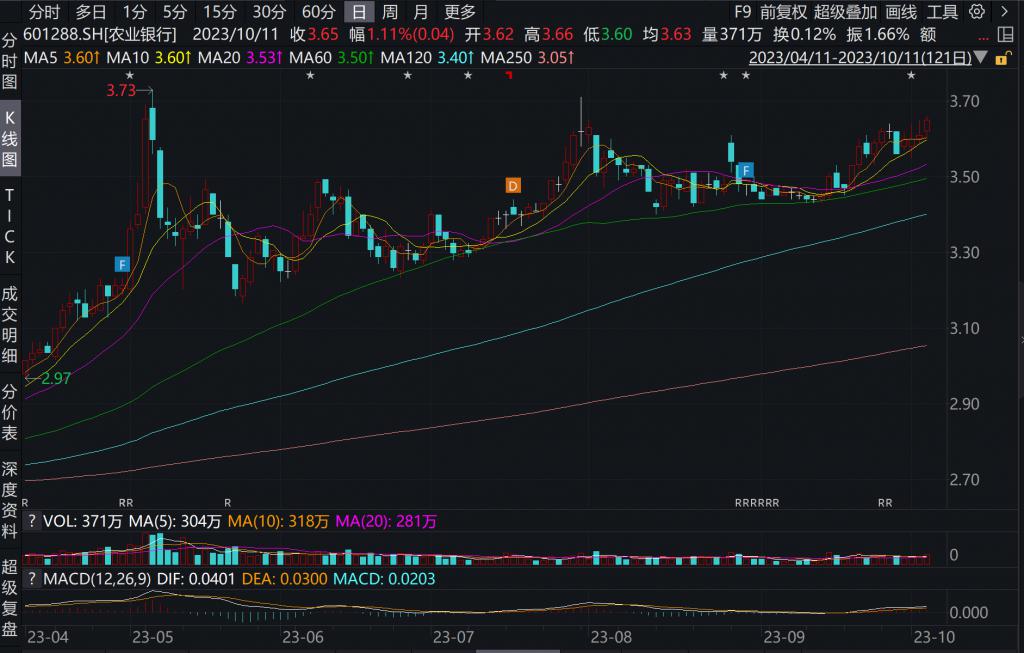1024x653 pixels.
Task: Click the orange D dividend marker
Action: 513,185
